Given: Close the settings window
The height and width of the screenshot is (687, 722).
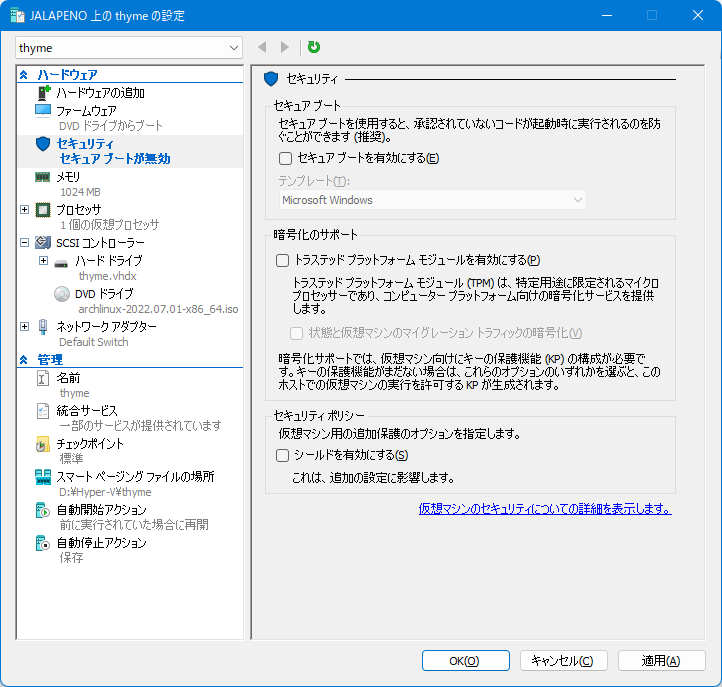Looking at the screenshot, I should point(698,16).
